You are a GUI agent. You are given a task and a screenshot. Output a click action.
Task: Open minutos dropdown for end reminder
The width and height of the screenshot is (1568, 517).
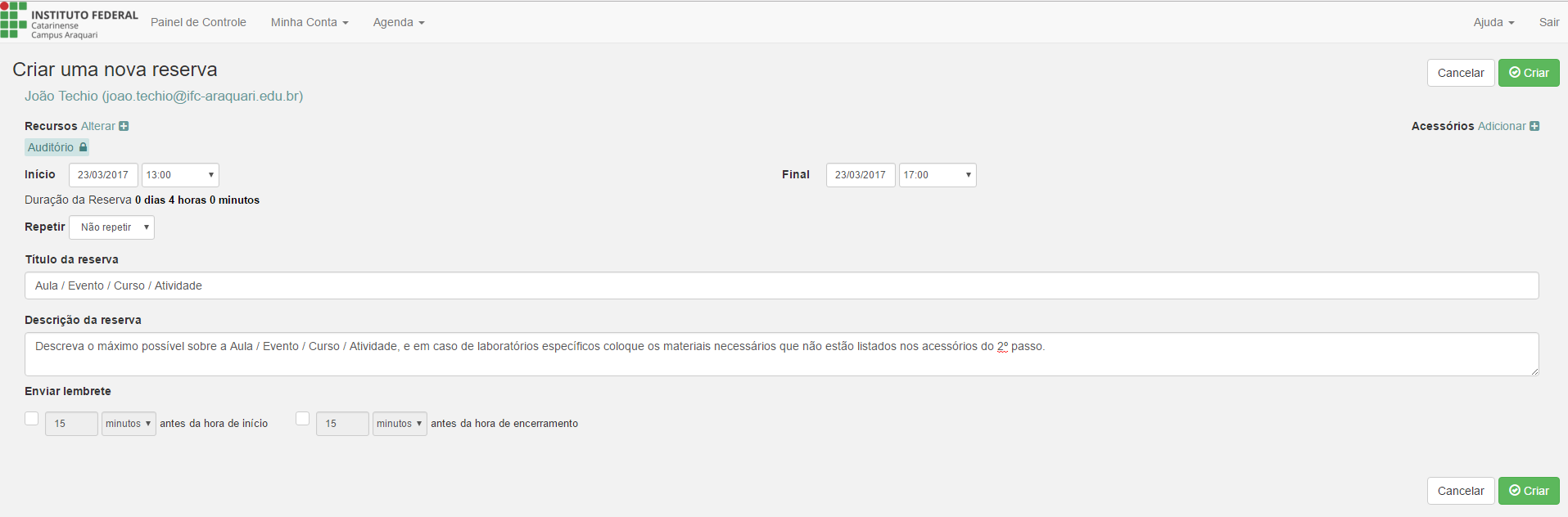point(400,424)
